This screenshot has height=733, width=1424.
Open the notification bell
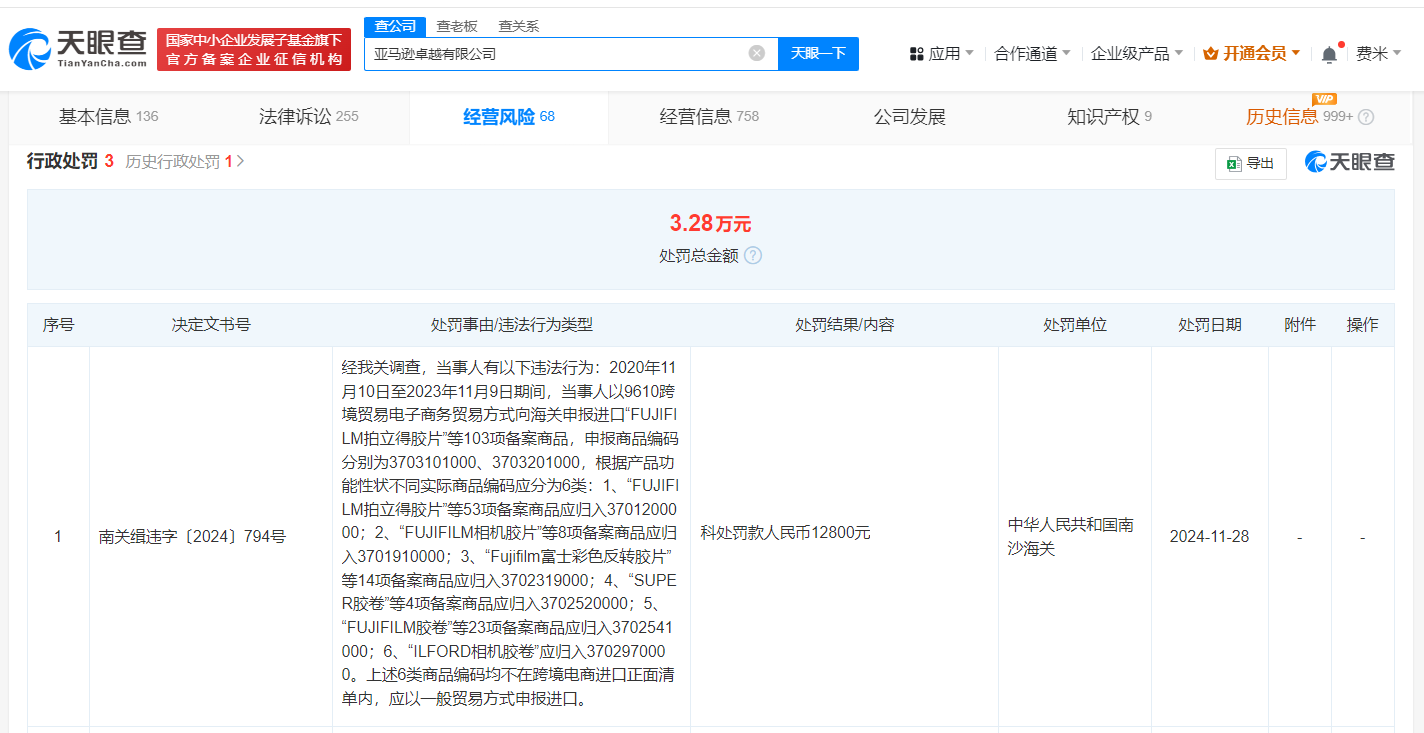[x=1329, y=54]
